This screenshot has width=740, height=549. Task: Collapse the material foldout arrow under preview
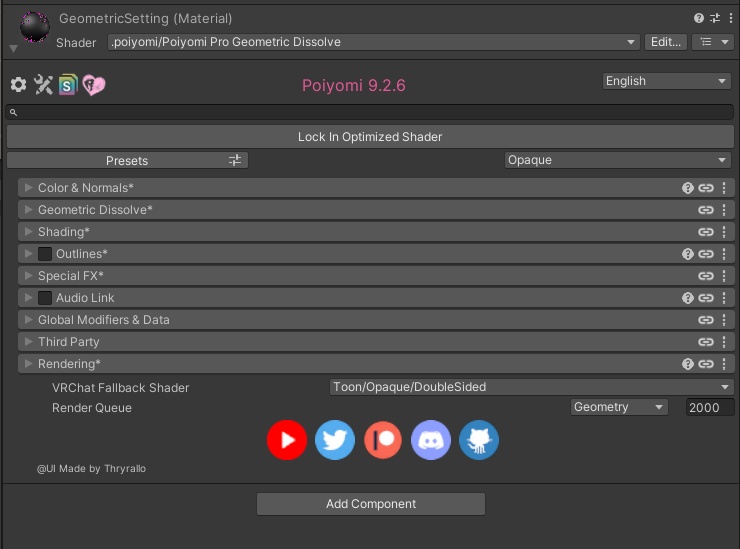[13, 49]
